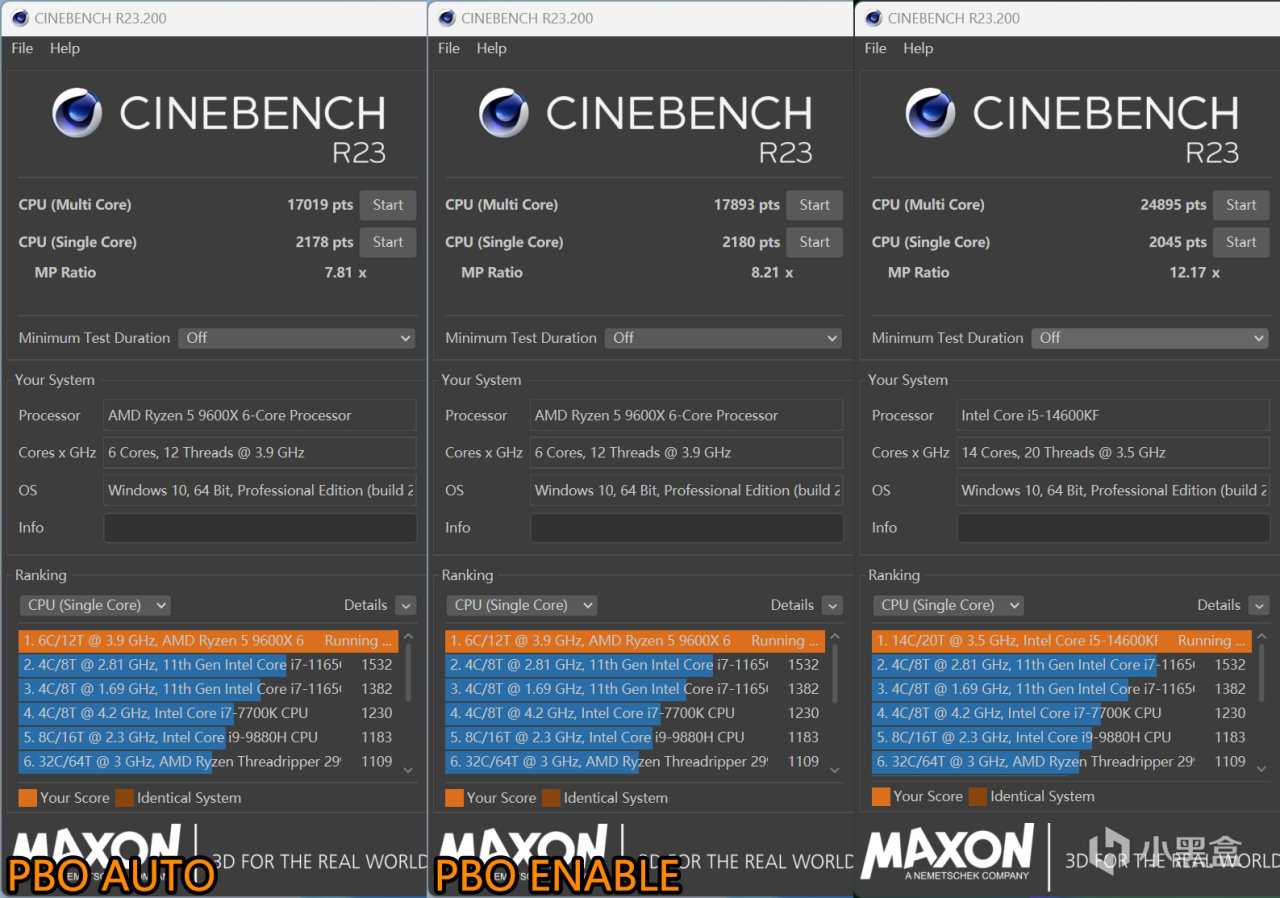The width and height of the screenshot is (1280, 898).
Task: Open Minimum Test Duration dropdown in PBO AUTO window
Action: click(297, 338)
